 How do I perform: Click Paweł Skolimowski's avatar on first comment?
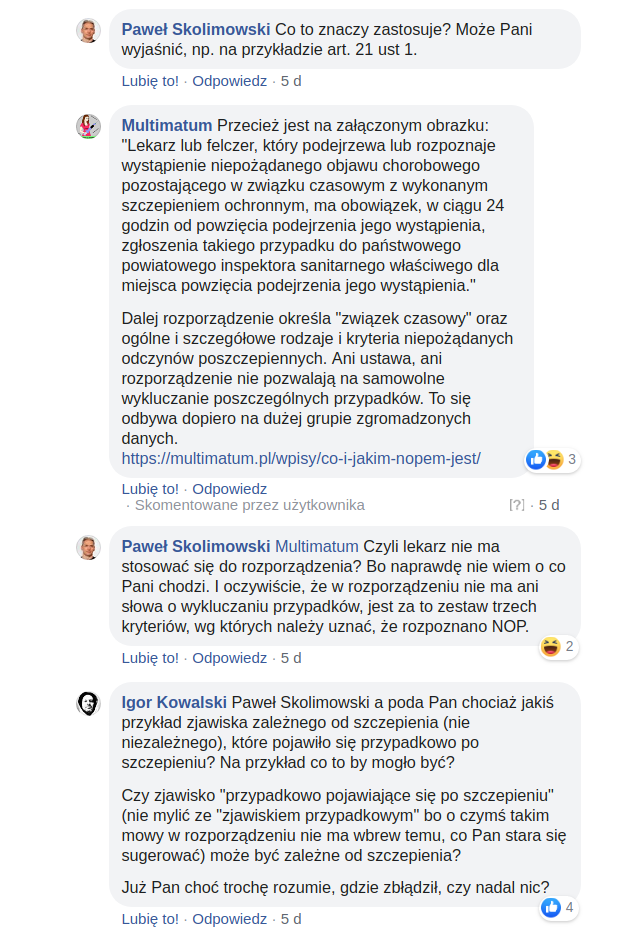(x=89, y=30)
